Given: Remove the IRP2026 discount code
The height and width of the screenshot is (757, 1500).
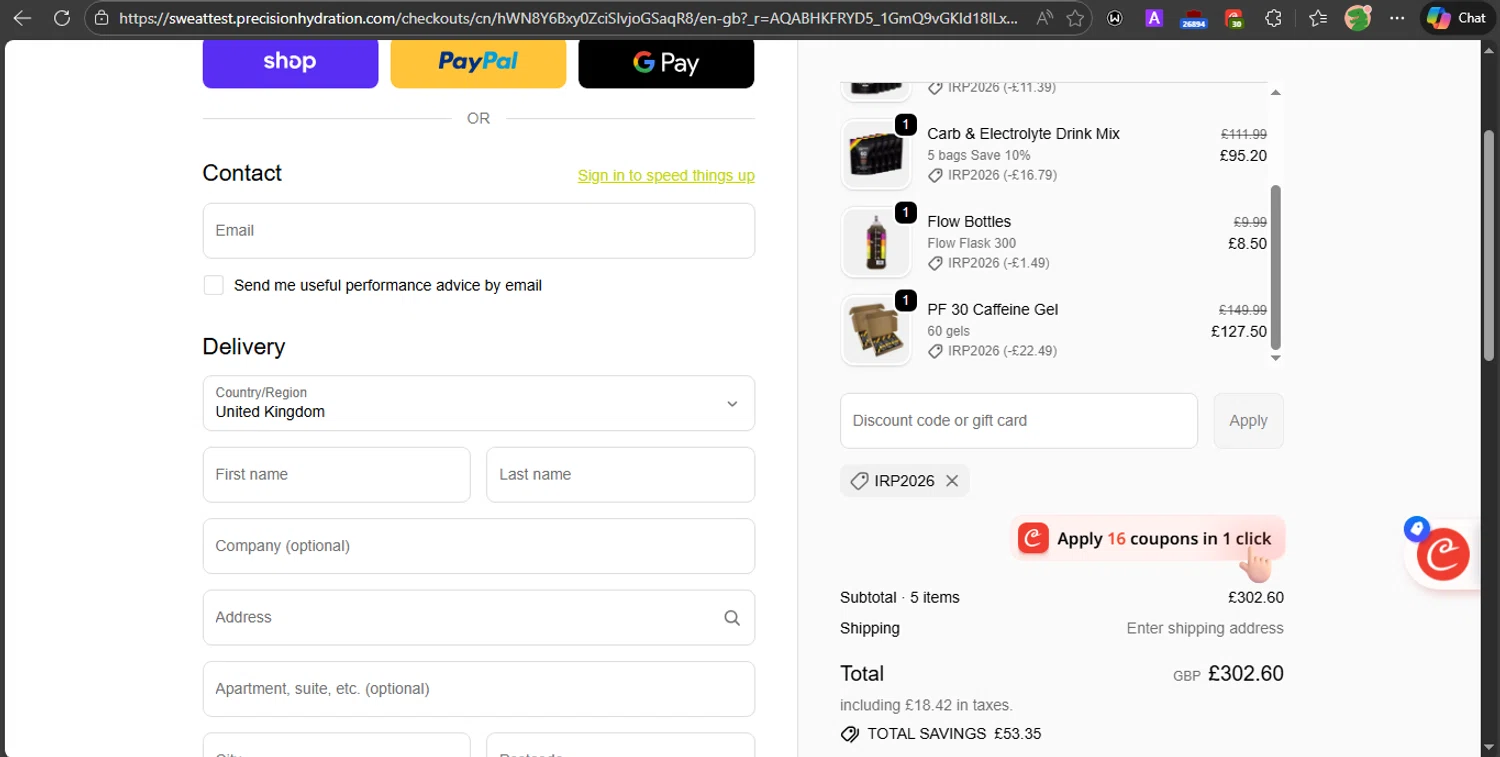Looking at the screenshot, I should [952, 481].
